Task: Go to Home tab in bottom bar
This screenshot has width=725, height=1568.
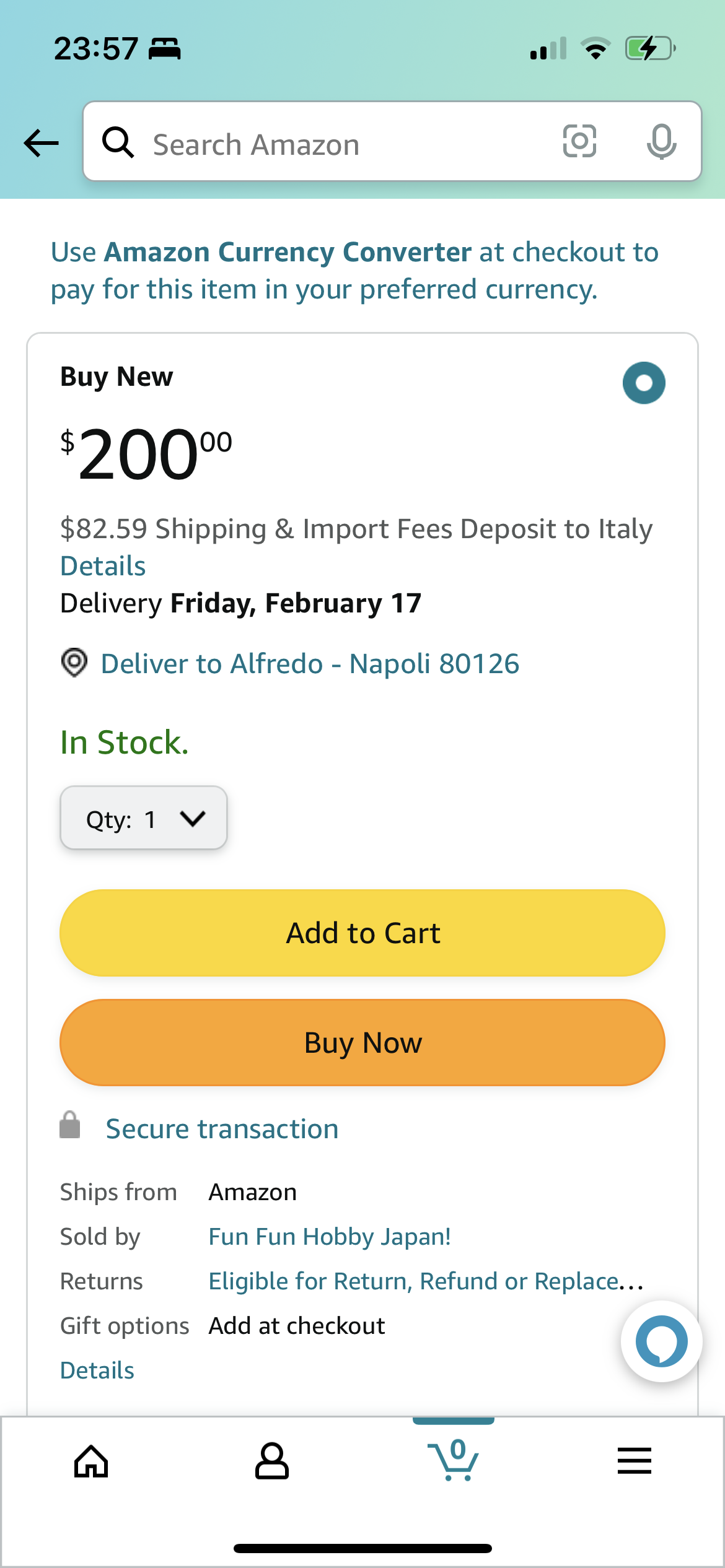Action: click(x=91, y=1461)
